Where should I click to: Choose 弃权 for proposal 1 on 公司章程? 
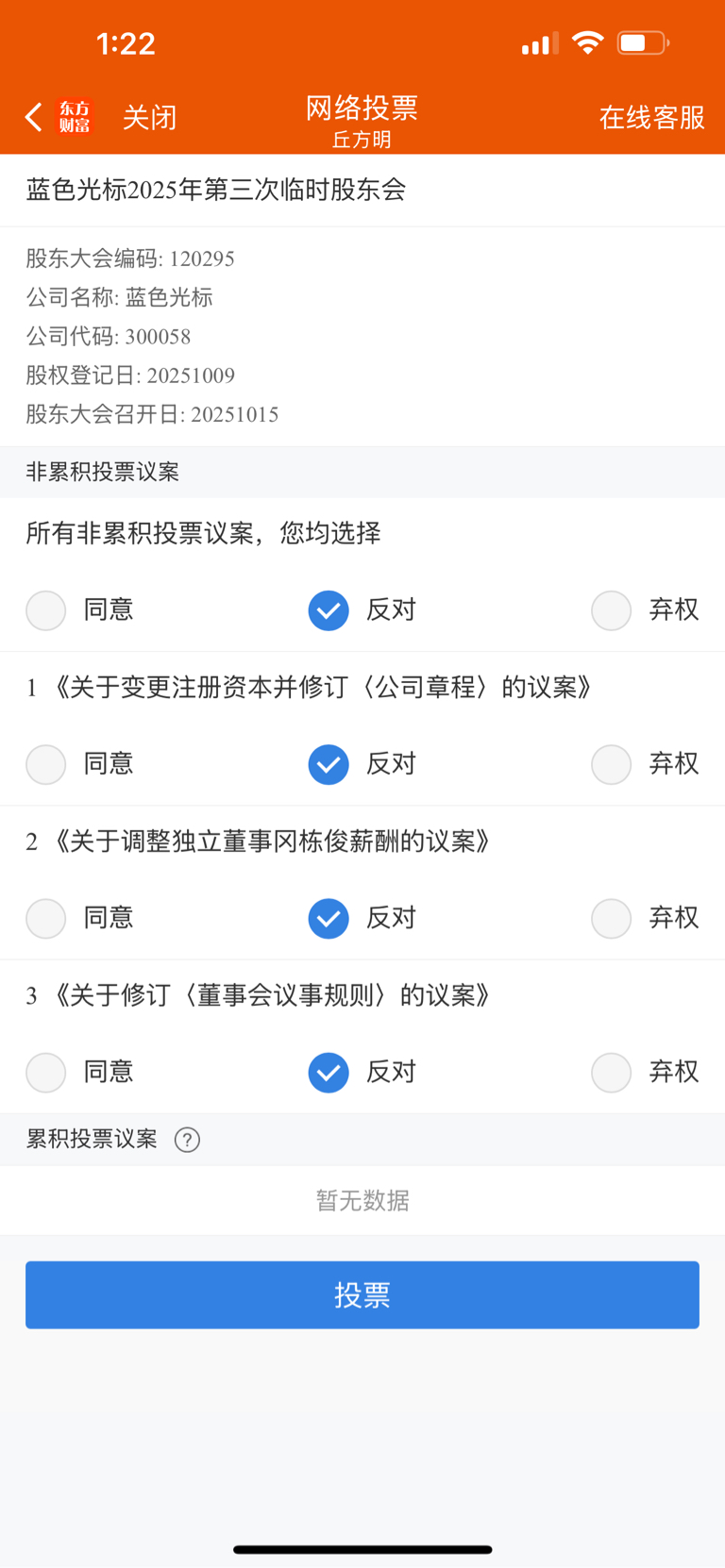point(612,764)
